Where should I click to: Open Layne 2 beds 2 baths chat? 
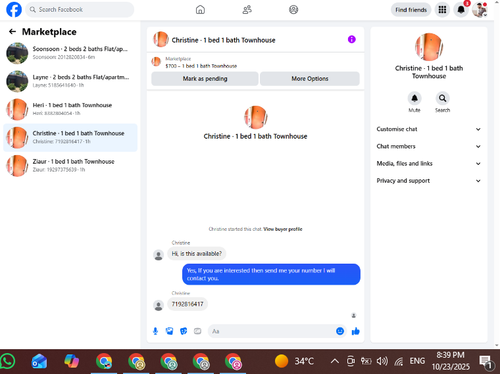[x=70, y=81]
